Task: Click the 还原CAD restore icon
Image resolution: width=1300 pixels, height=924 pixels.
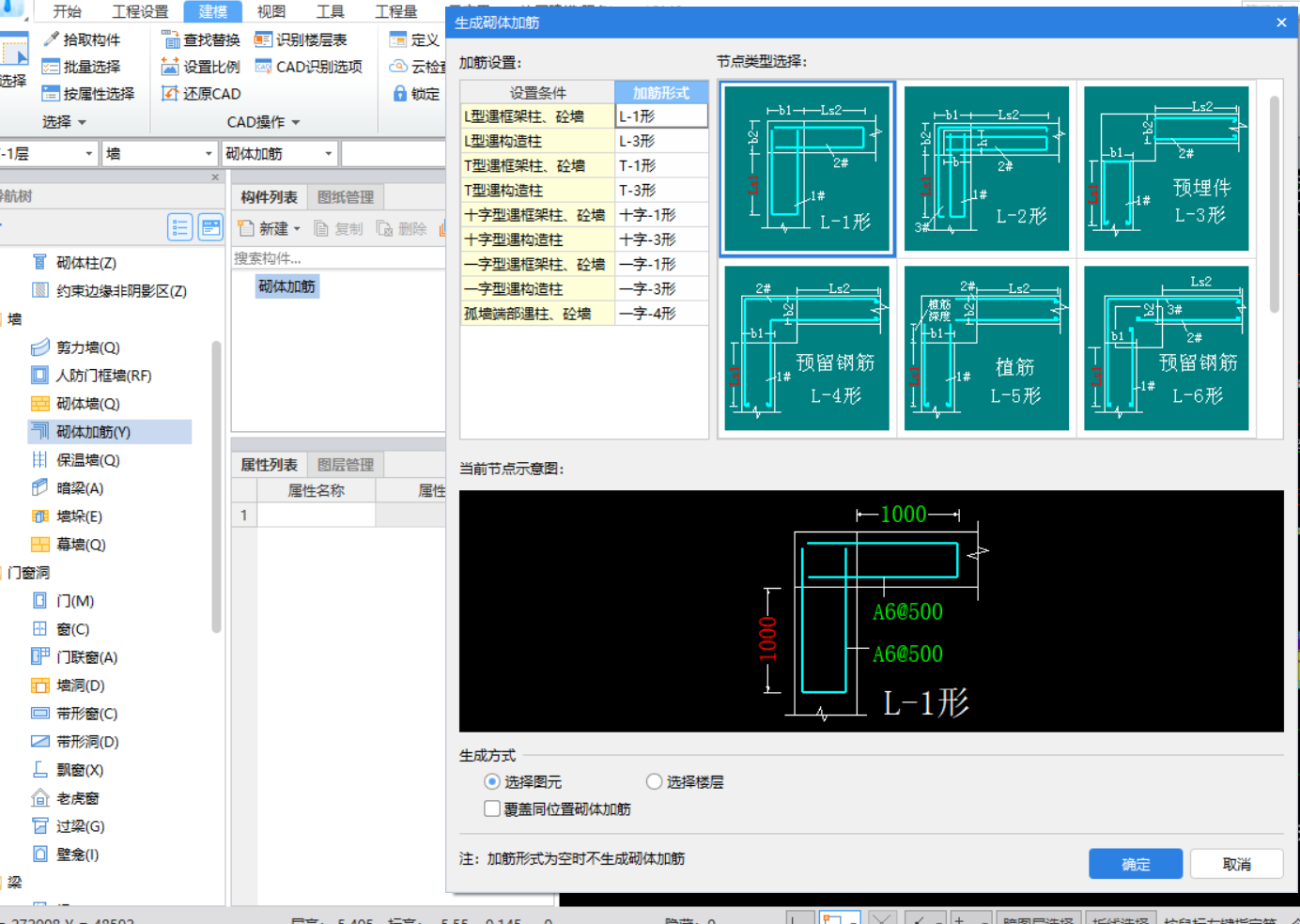Action: [x=170, y=94]
